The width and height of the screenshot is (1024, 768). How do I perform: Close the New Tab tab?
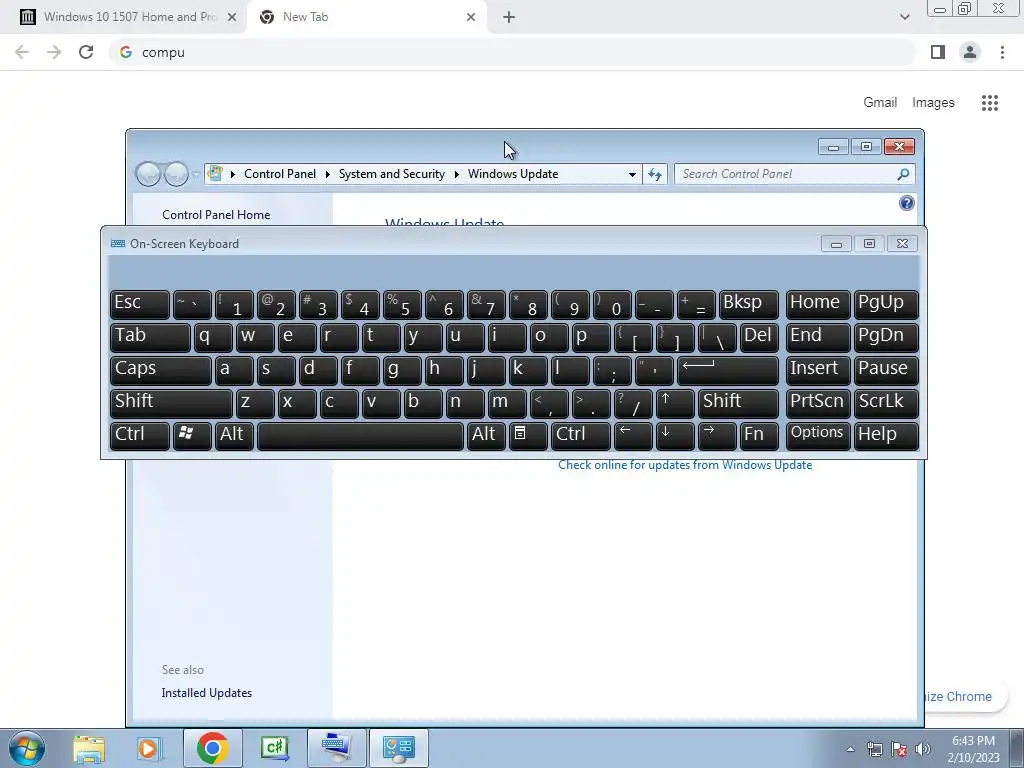click(x=471, y=17)
